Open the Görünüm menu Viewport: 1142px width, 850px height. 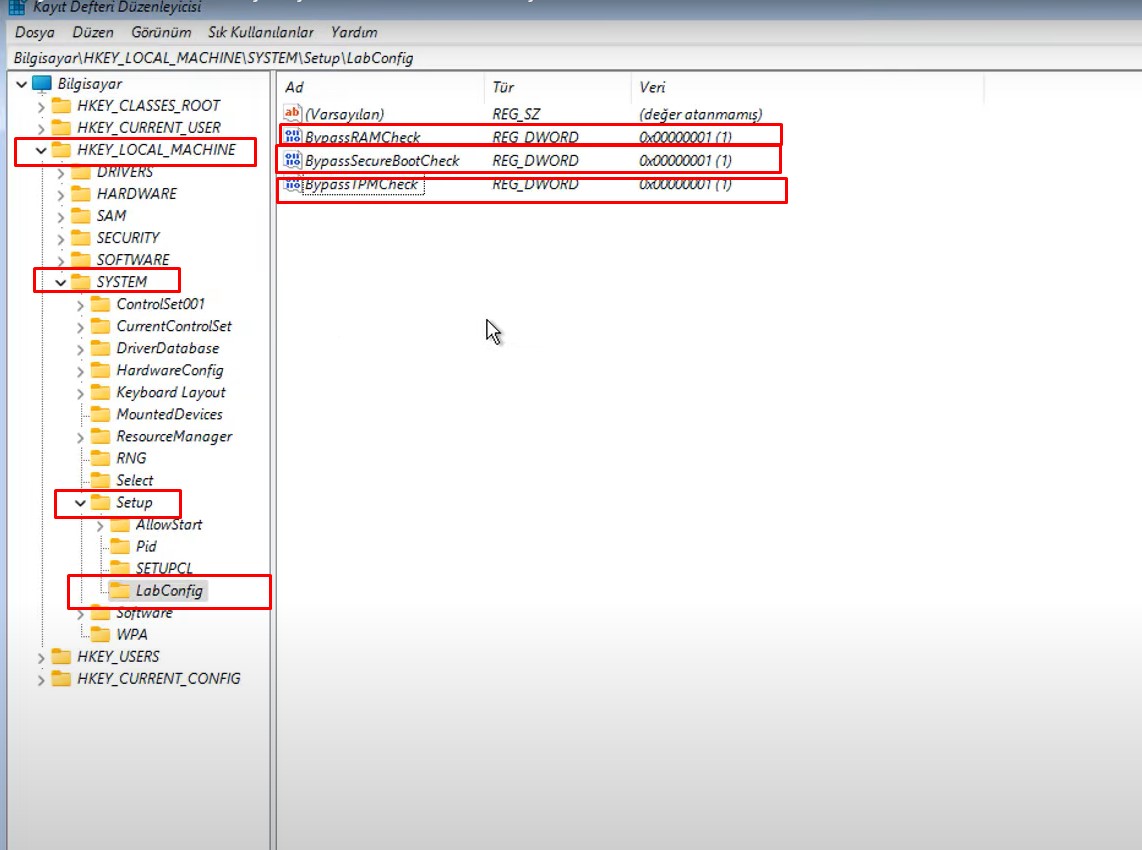[x=160, y=32]
